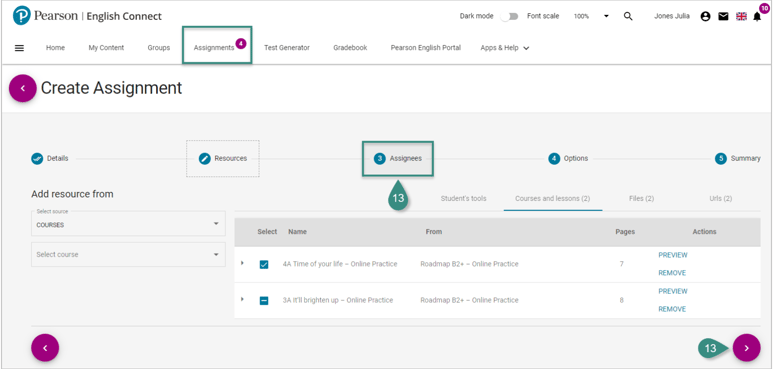Change language via UK flag icon
773x369 pixels.
pyautogui.click(x=741, y=16)
